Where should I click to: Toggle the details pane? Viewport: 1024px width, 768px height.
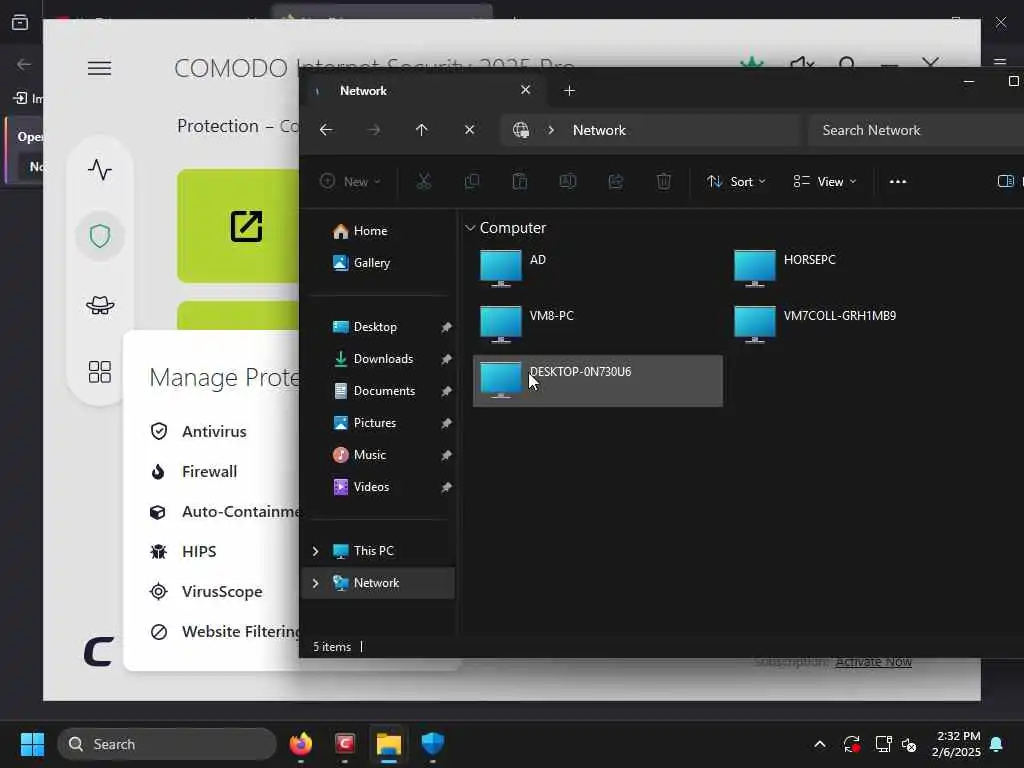[x=1006, y=181]
